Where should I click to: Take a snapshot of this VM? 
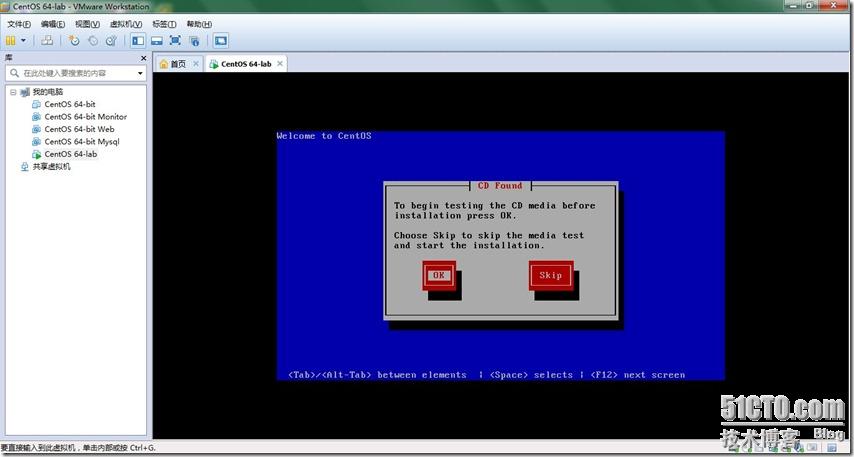pos(74,40)
